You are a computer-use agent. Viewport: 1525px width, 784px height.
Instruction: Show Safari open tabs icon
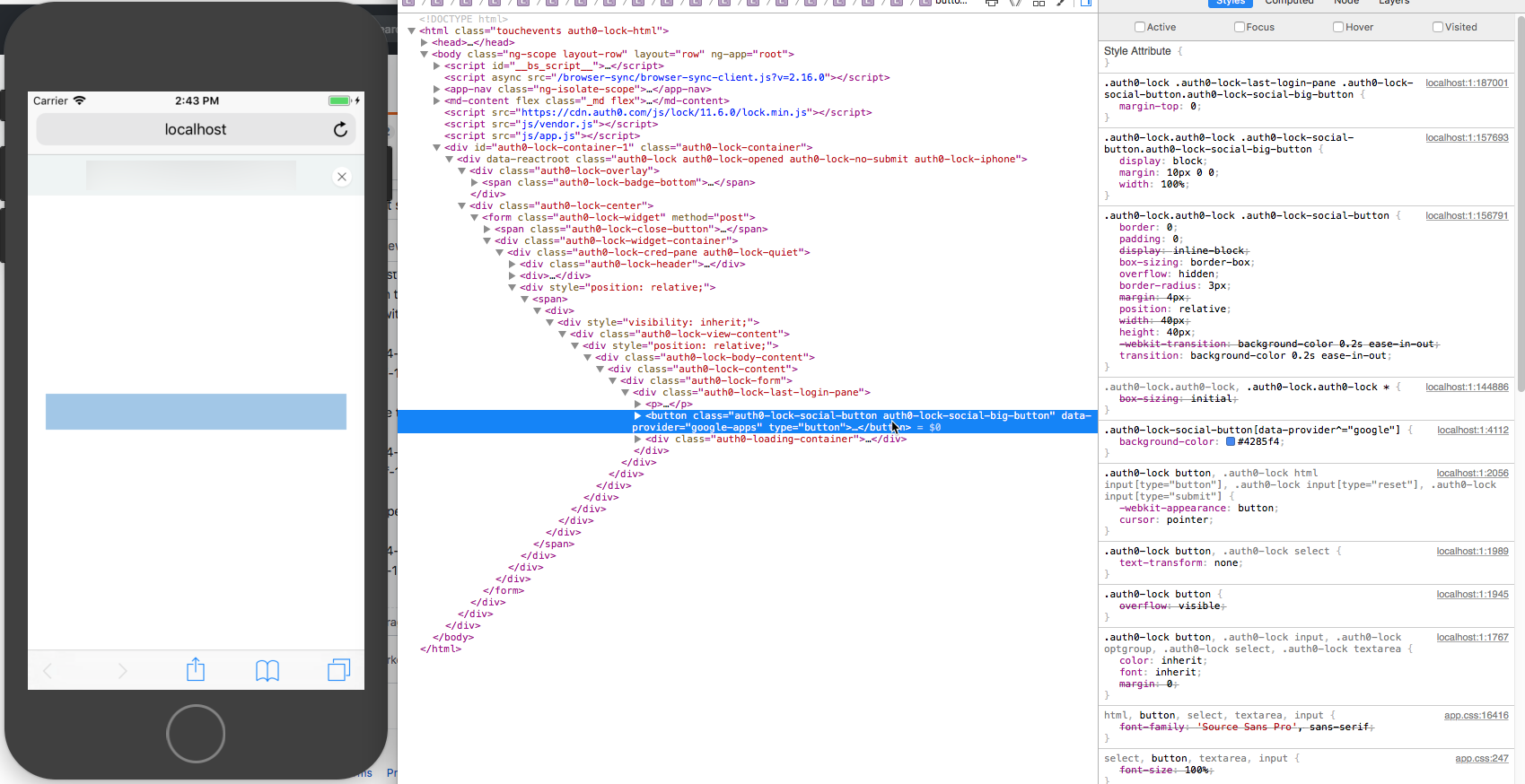(x=339, y=670)
